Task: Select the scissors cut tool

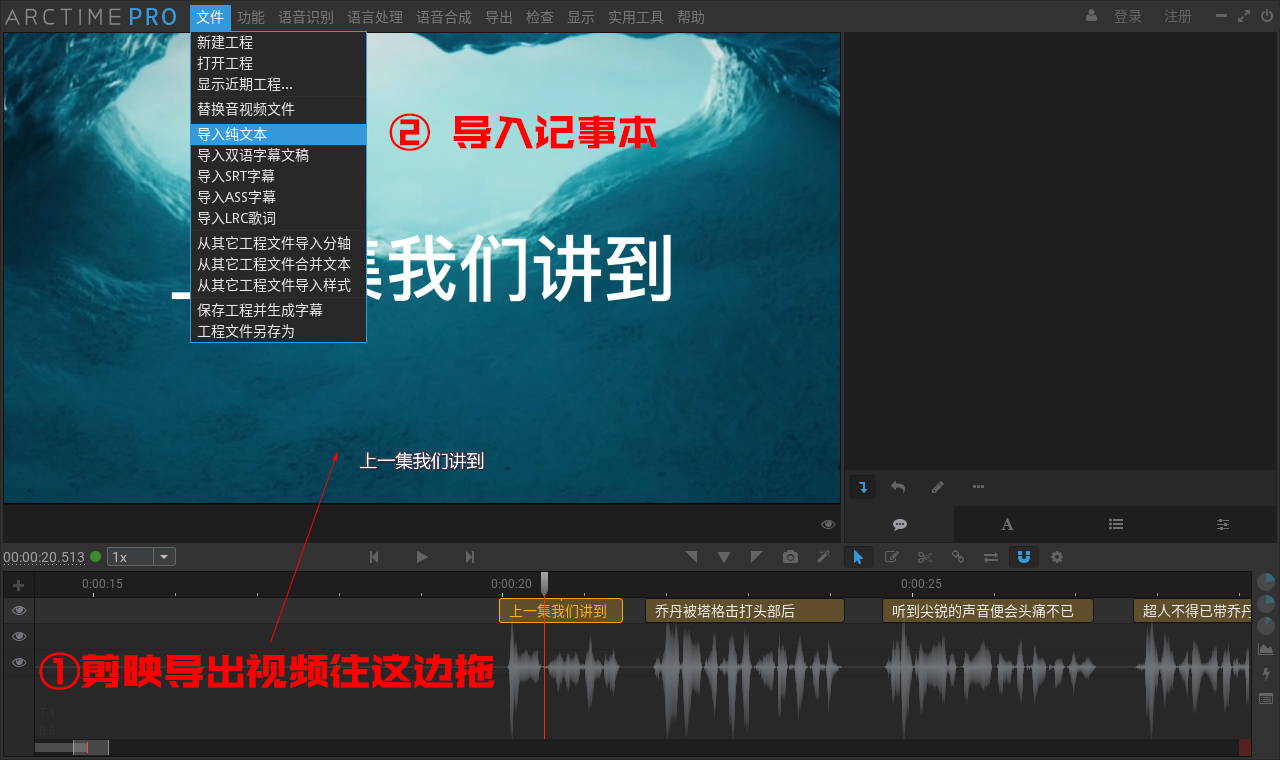Action: [x=924, y=557]
